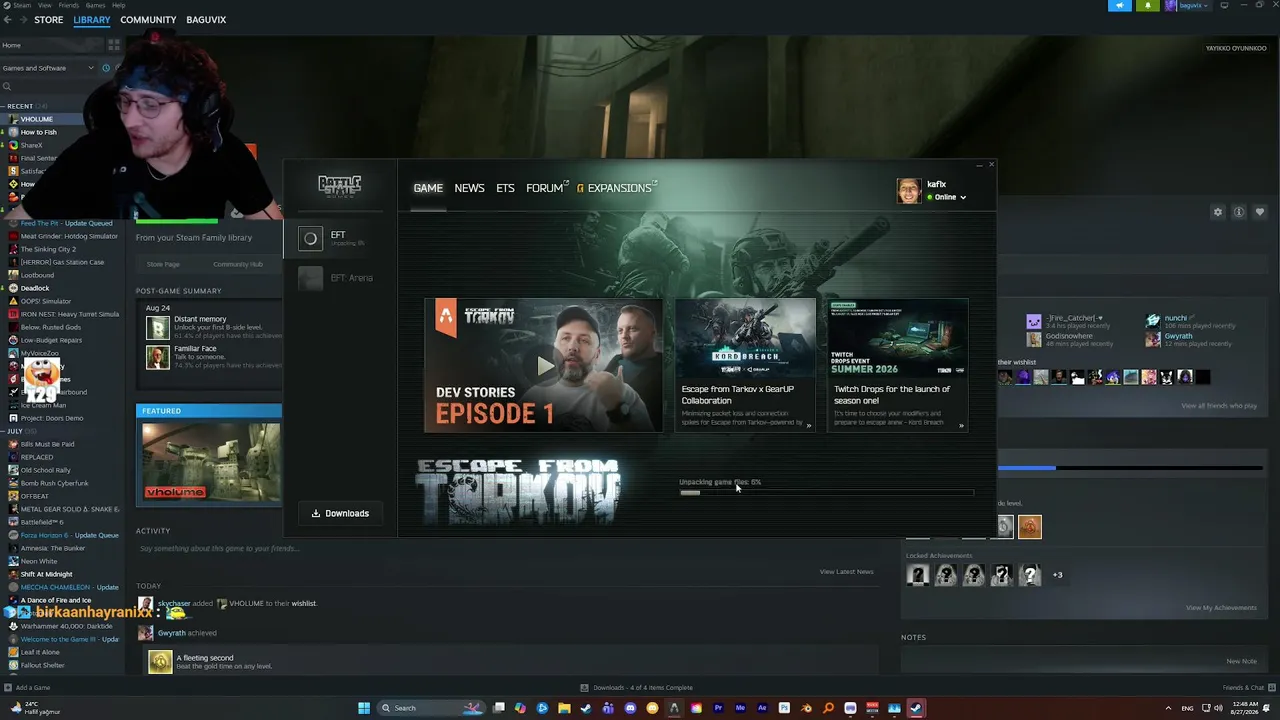
Task: Open the EXPANSIONS tab in launcher
Action: [x=617, y=188]
